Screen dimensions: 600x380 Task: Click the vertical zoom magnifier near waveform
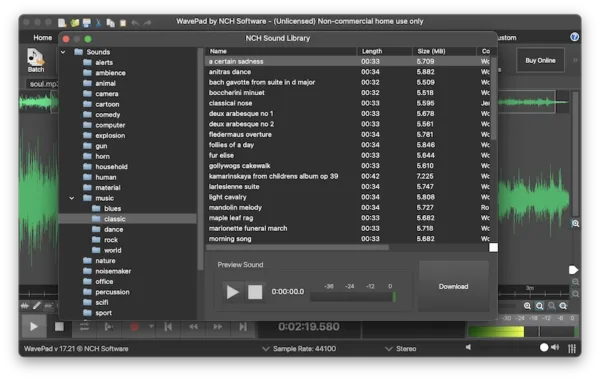click(575, 223)
